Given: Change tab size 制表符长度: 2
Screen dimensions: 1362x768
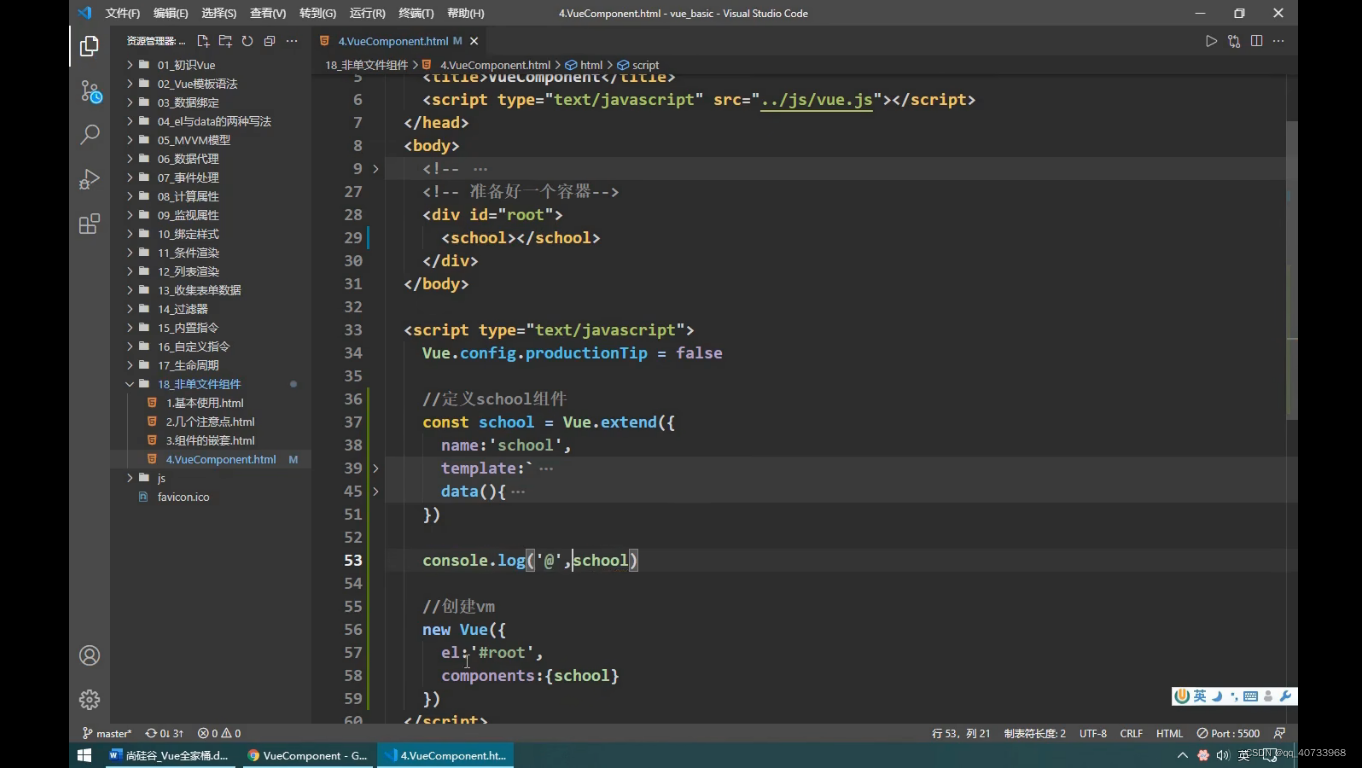Looking at the screenshot, I should pyautogui.click(x=1035, y=733).
